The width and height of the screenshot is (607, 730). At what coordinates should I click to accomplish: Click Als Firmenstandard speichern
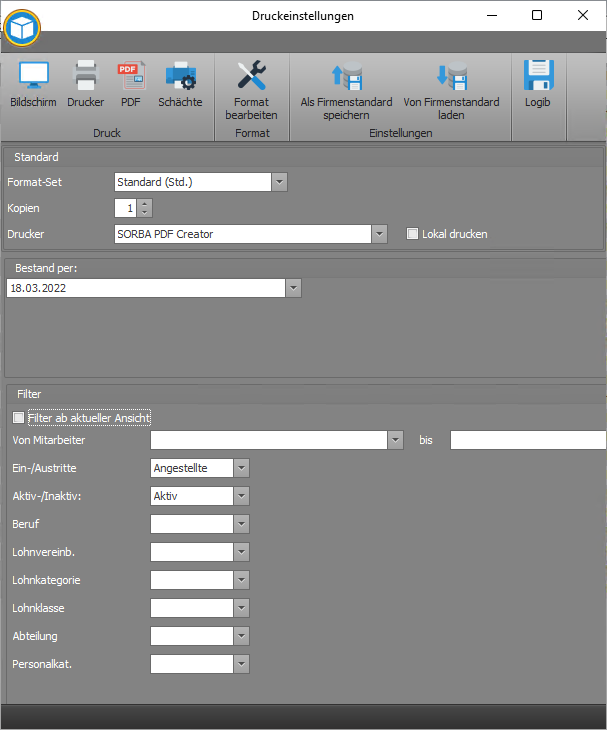[346, 78]
